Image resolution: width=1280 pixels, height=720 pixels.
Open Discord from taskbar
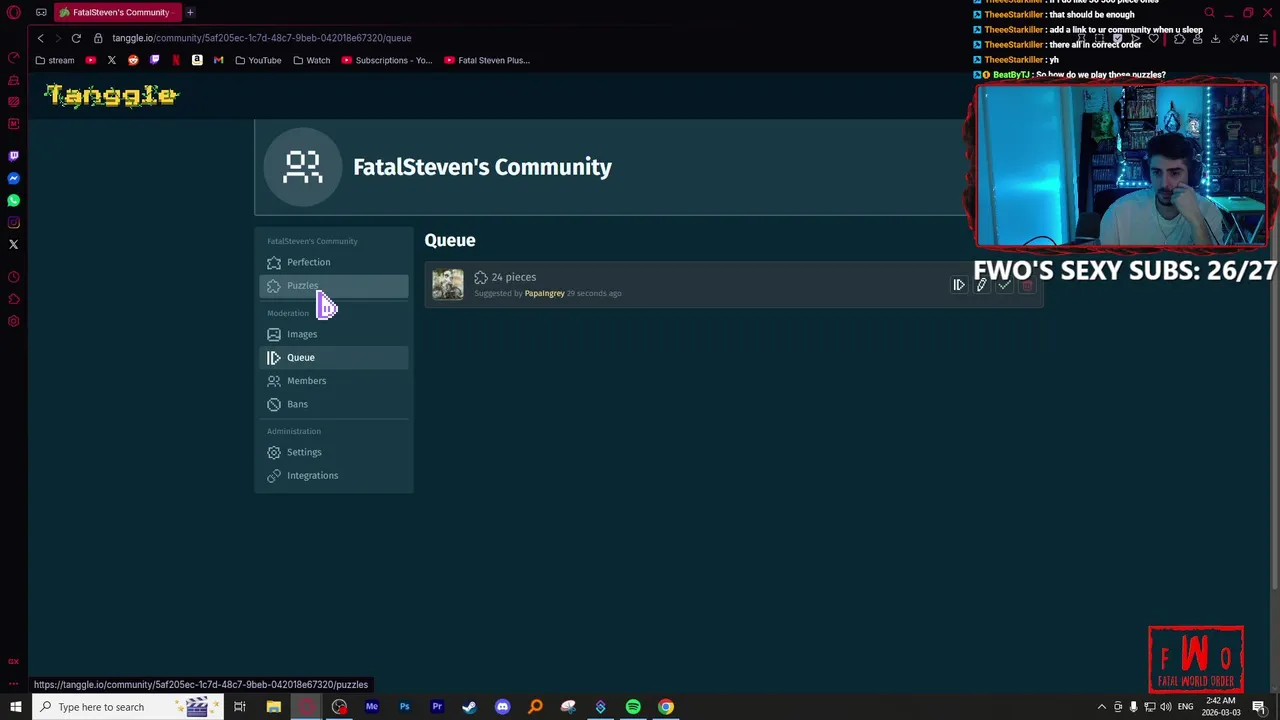[x=502, y=707]
